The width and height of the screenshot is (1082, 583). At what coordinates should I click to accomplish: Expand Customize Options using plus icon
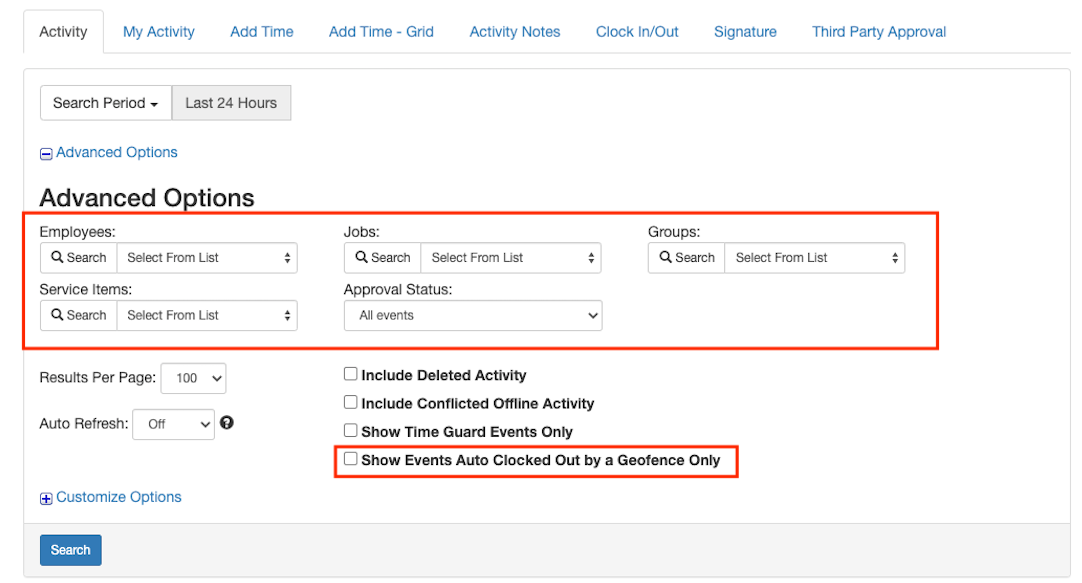pyautogui.click(x=46, y=498)
